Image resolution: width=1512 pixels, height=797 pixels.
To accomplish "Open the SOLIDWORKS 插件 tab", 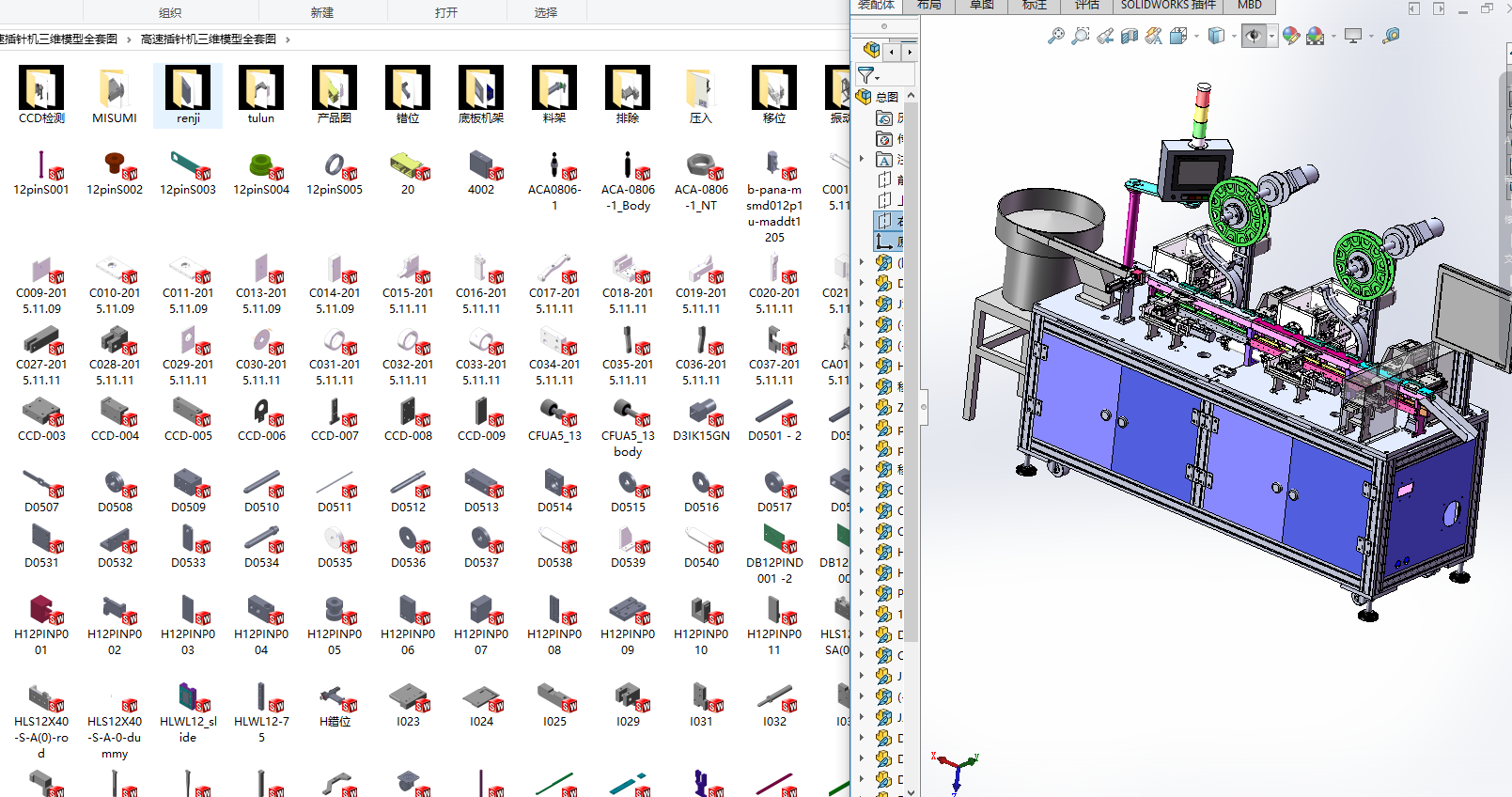I will (1167, 6).
